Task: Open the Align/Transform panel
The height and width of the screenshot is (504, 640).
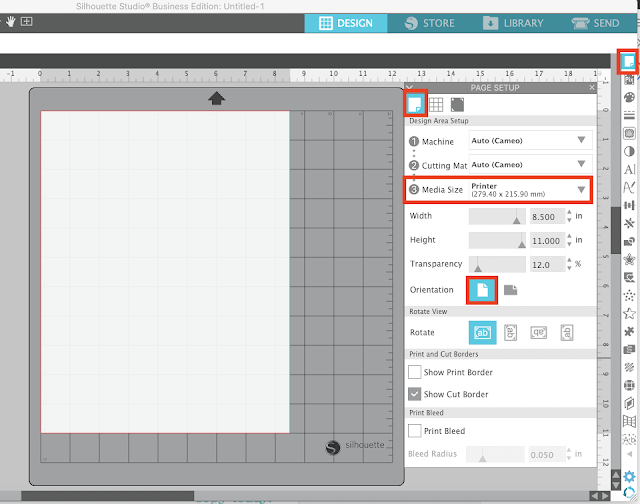Action: coord(629,205)
